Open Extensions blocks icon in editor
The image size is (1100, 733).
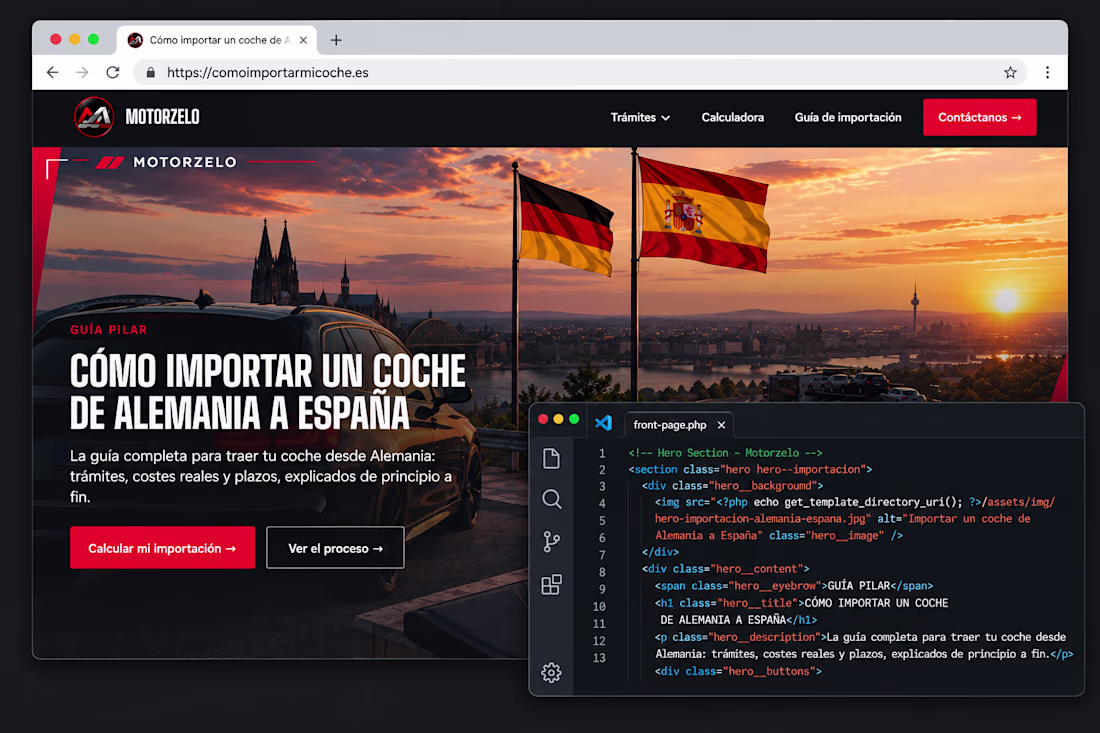(551, 584)
